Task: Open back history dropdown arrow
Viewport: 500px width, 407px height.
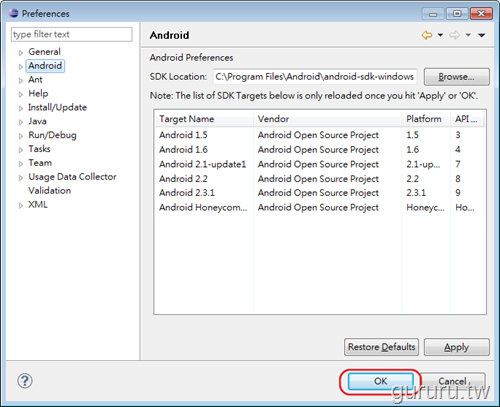Action: point(440,35)
